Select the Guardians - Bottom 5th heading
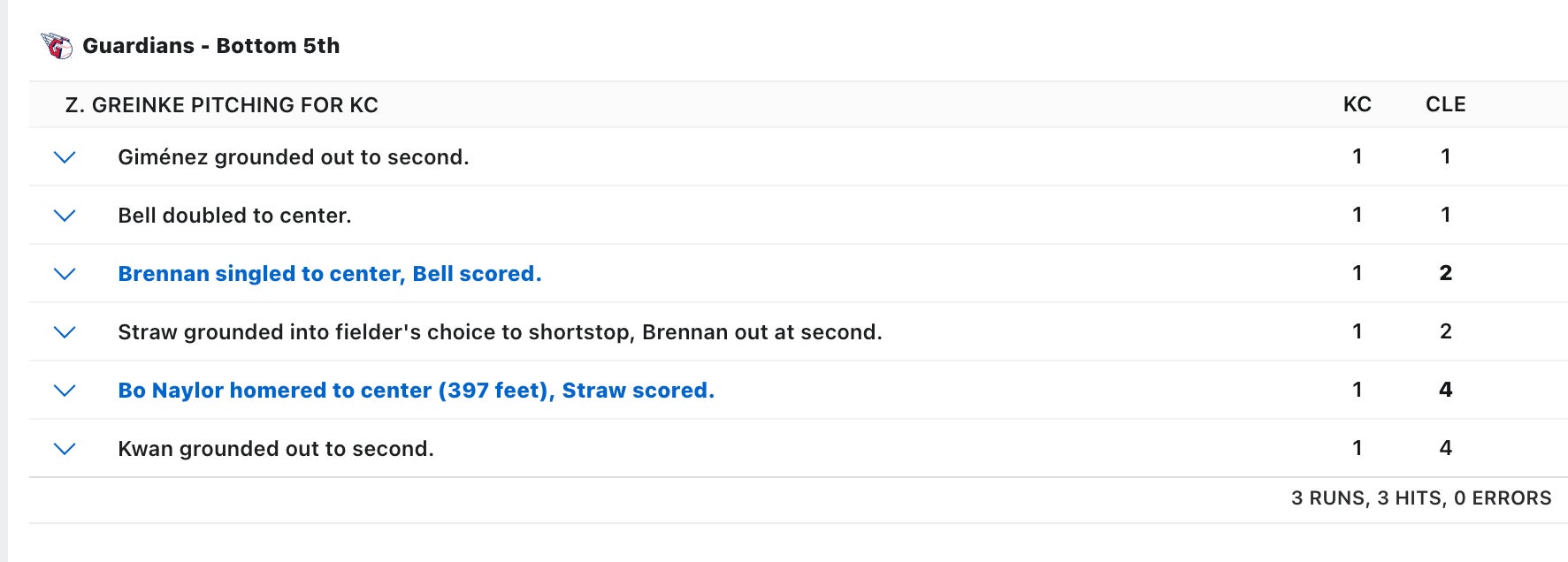This screenshot has width=1568, height=562. coord(210,46)
